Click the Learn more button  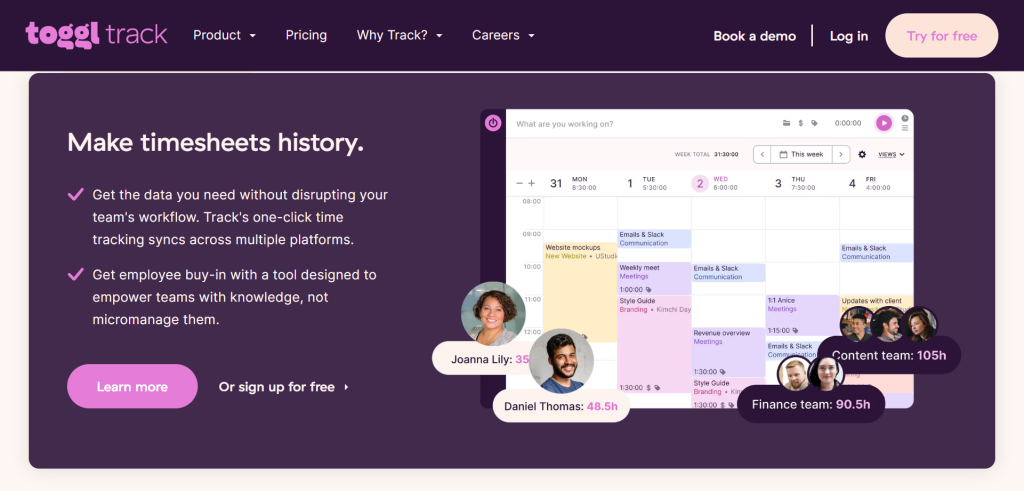point(132,387)
